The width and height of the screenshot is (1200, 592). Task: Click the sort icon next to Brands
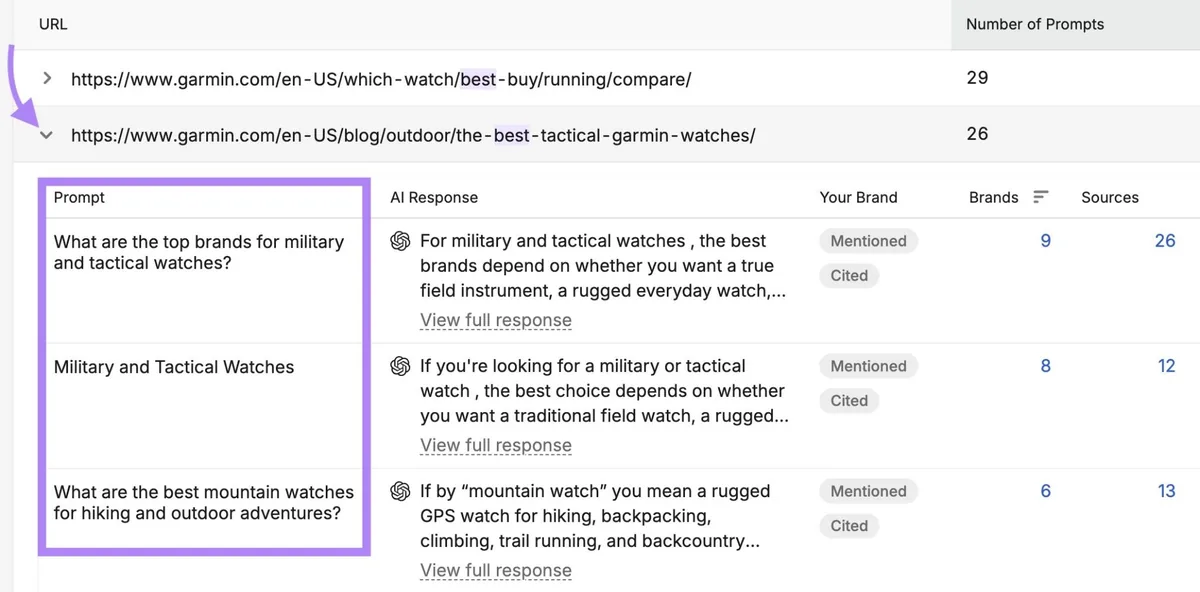click(1041, 197)
